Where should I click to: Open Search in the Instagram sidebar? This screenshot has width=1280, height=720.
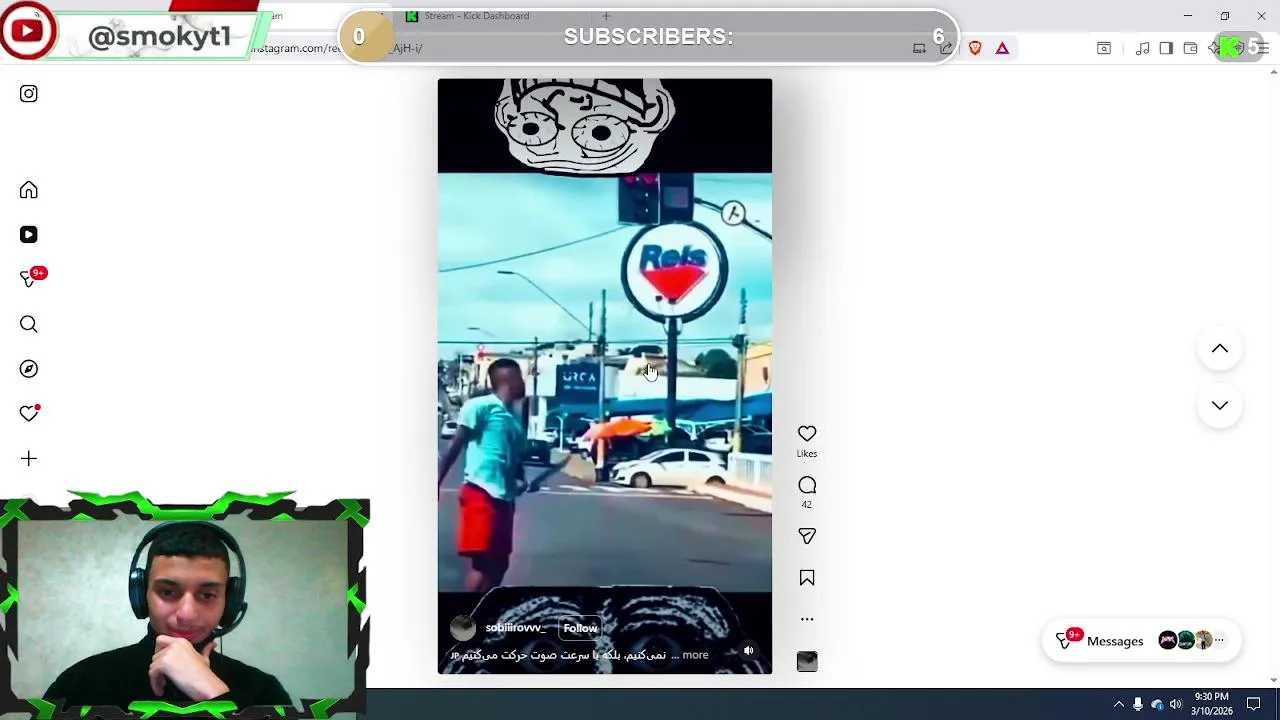28,324
